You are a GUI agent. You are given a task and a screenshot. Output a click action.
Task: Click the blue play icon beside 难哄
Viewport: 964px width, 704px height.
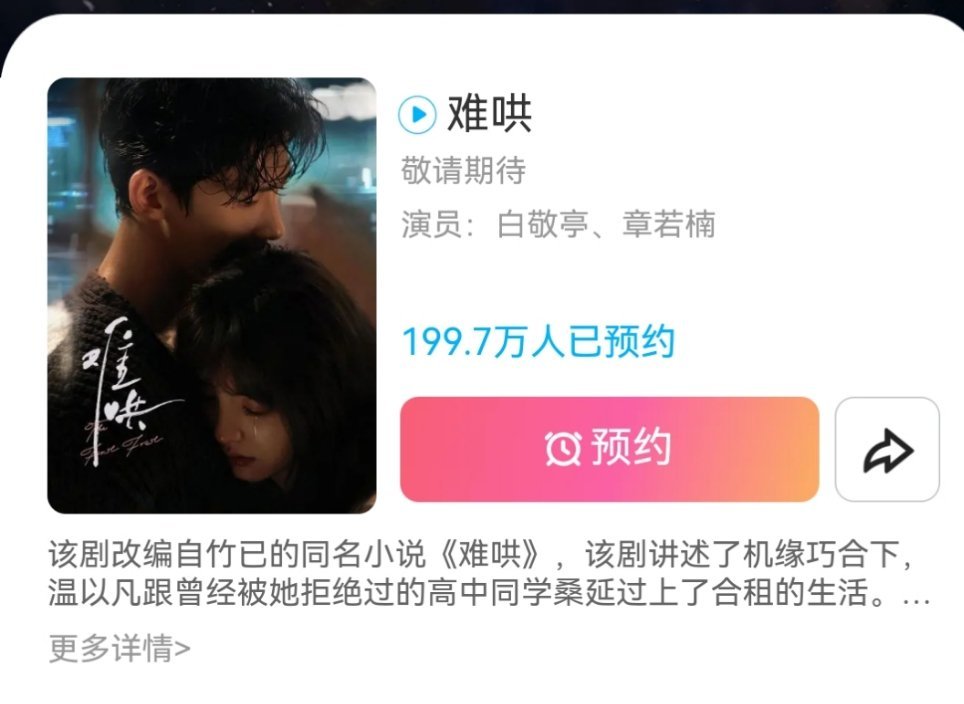point(417,114)
